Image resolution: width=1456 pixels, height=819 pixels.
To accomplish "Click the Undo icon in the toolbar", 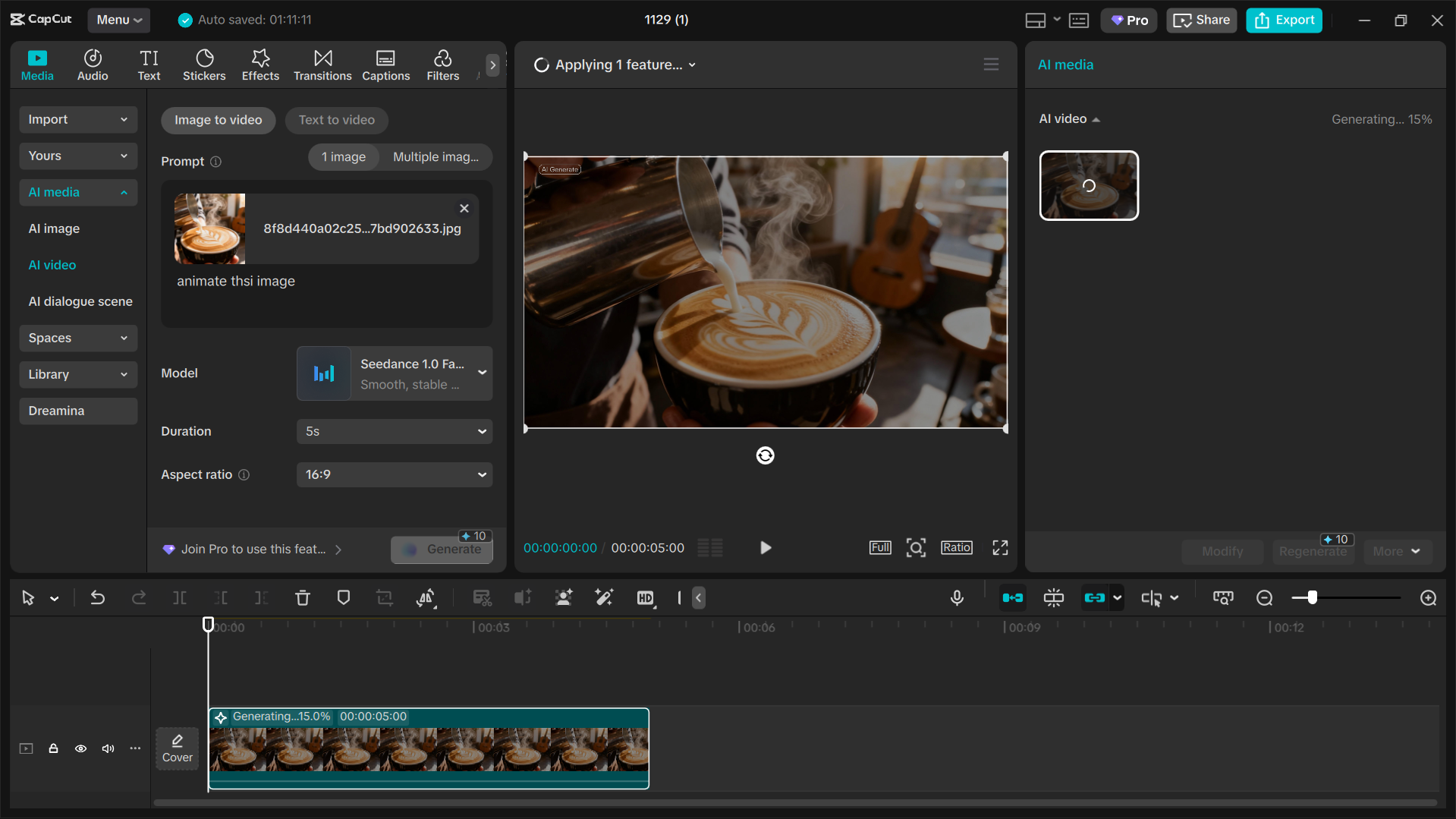I will (x=97, y=597).
